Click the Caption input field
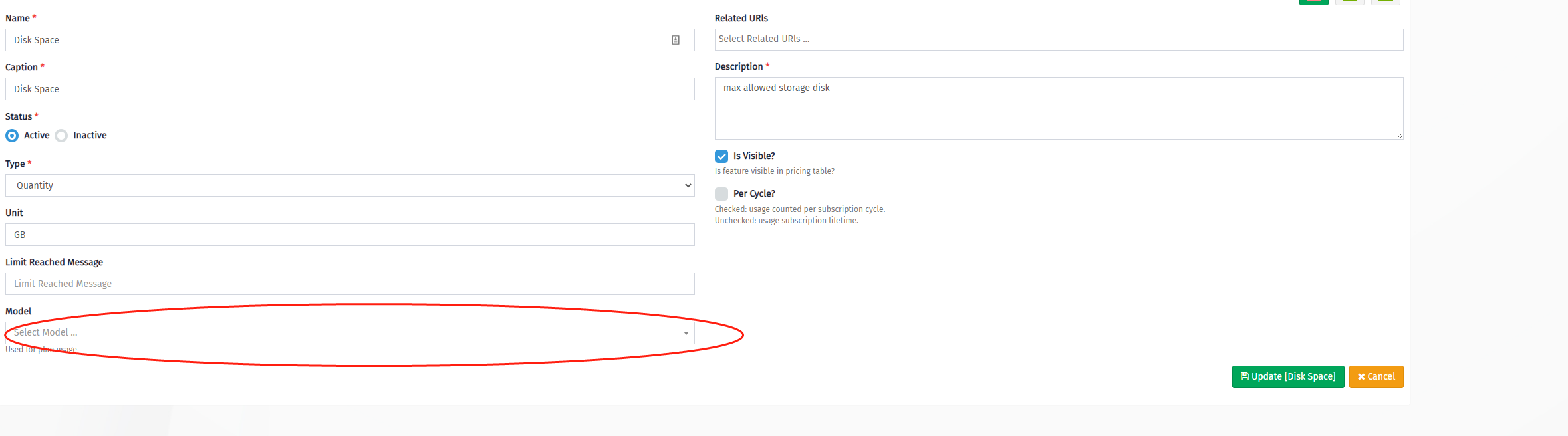Screen dimensions: 1568x436 (350, 89)
